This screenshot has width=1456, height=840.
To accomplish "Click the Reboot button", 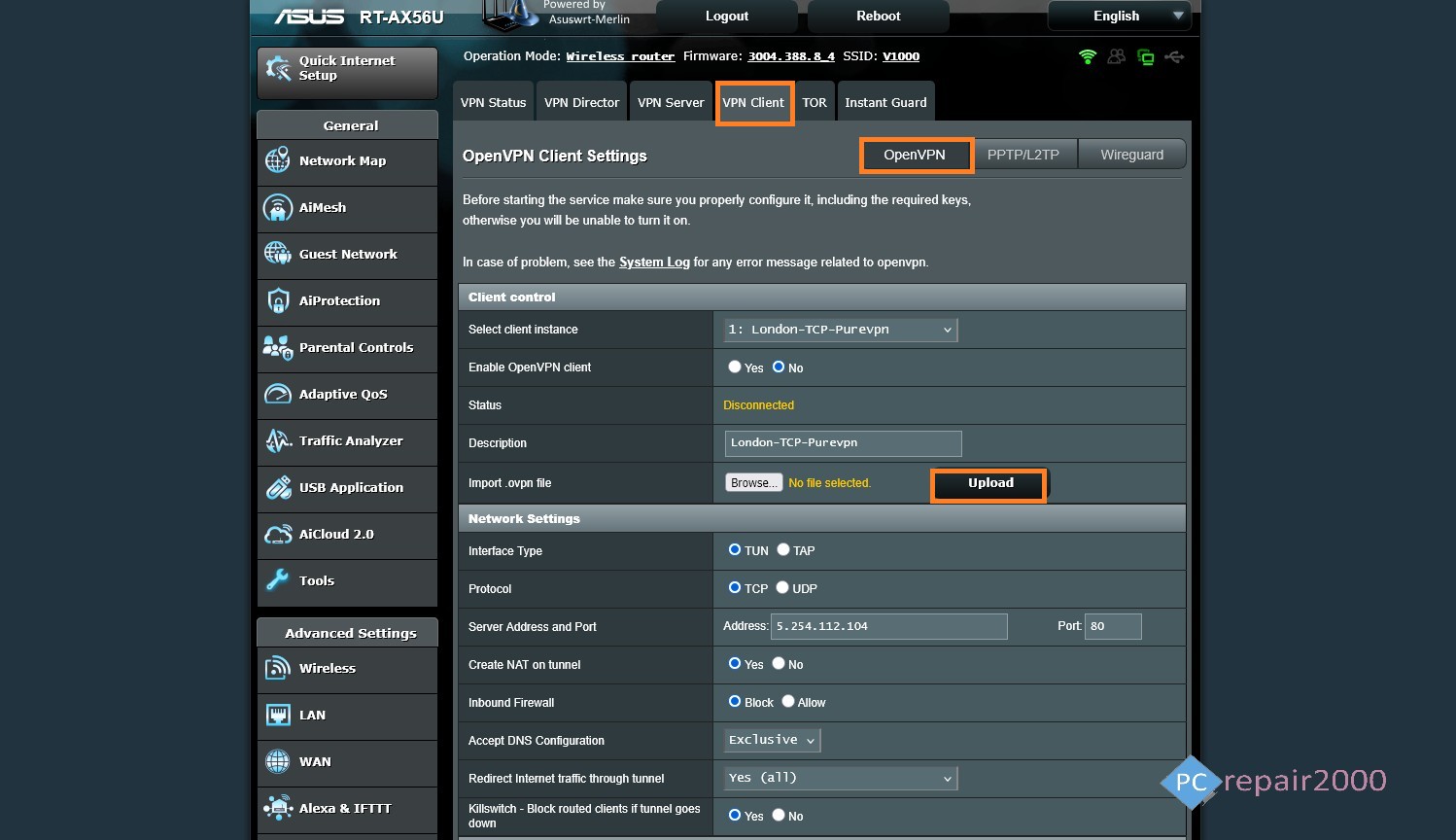I will pos(879,16).
